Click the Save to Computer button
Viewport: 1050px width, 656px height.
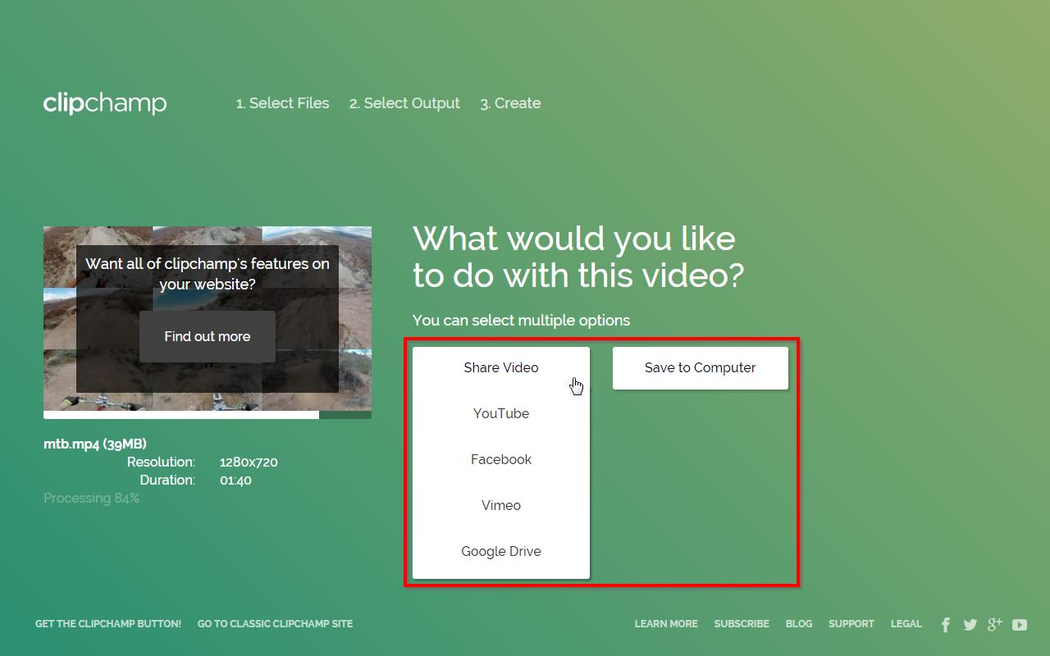pyautogui.click(x=700, y=368)
